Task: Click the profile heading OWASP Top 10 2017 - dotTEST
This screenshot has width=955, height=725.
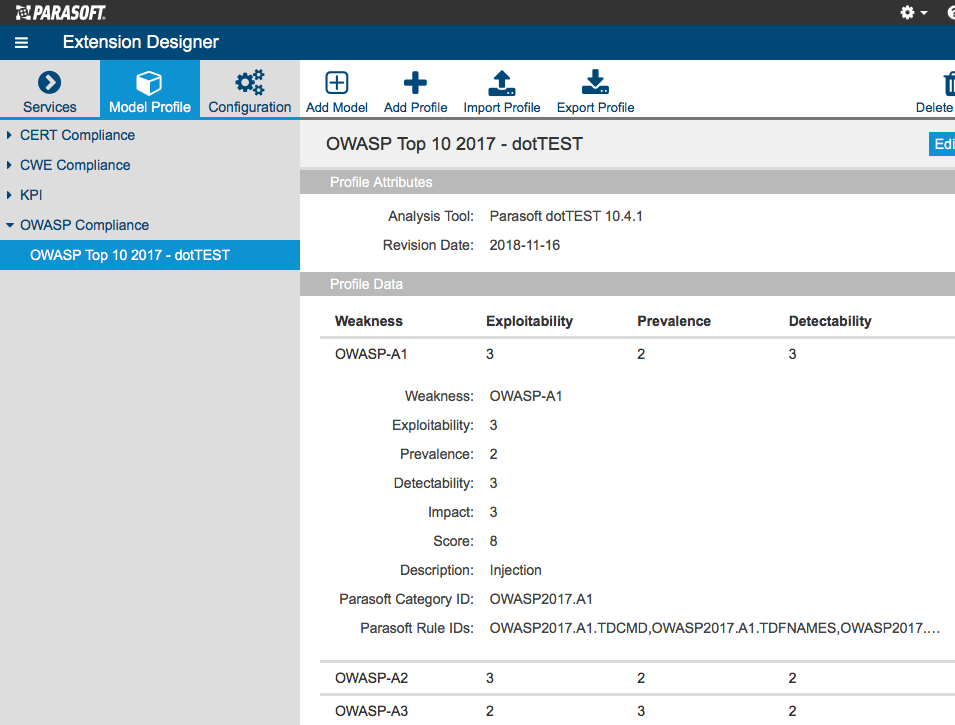Action: click(454, 144)
